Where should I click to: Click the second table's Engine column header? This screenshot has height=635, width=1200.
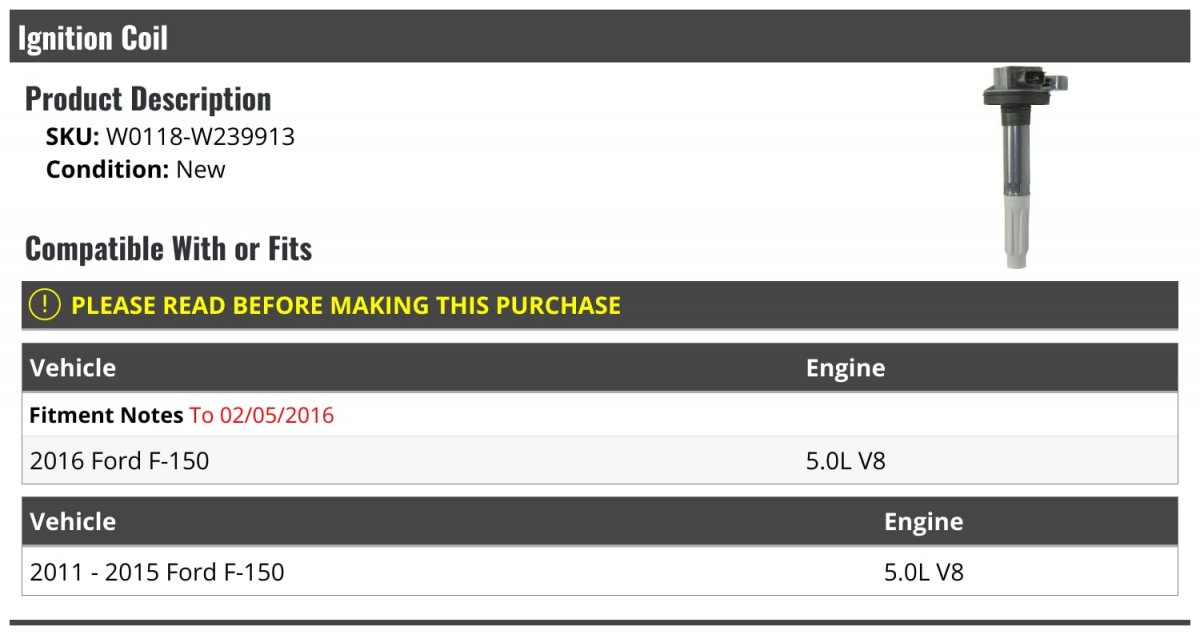tap(924, 522)
